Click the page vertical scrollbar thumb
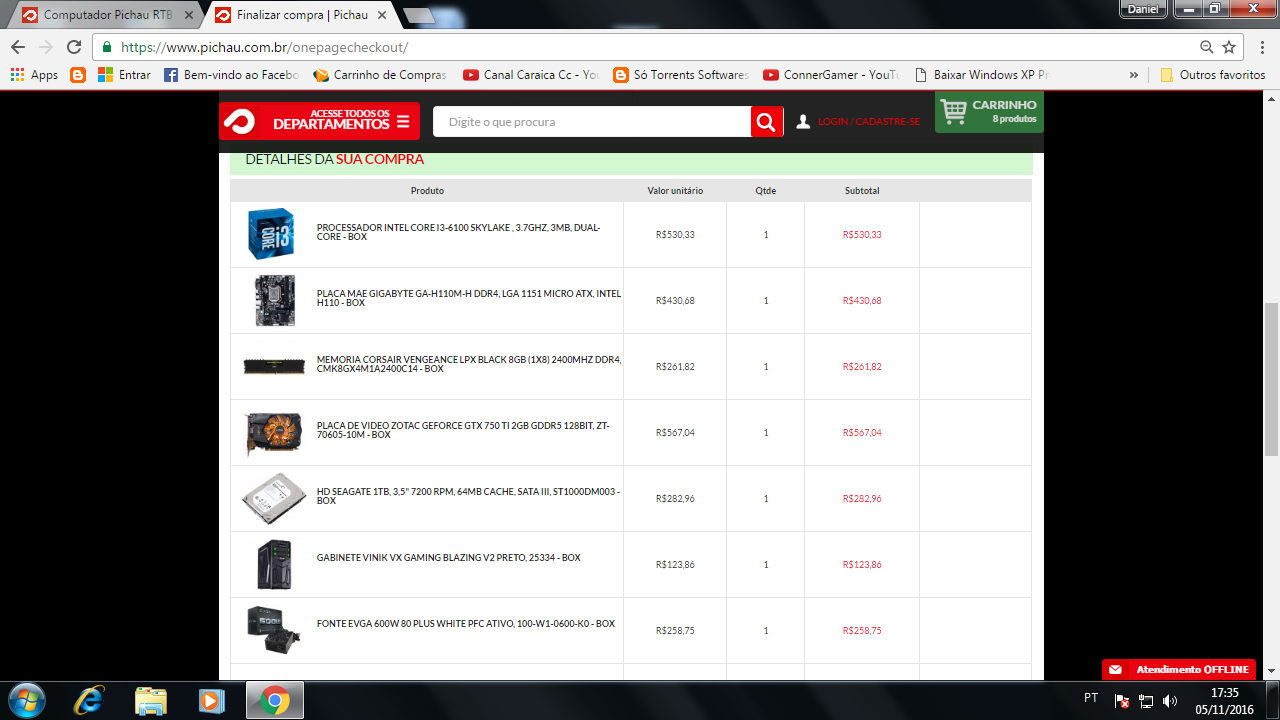This screenshot has height=720, width=1280. 1272,378
